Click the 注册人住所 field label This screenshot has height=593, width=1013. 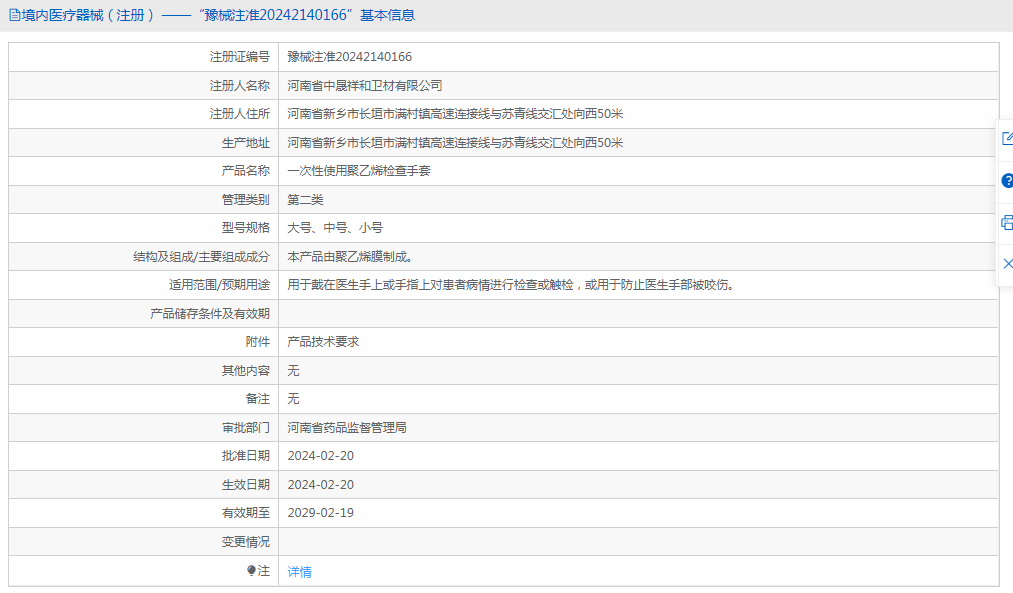click(x=240, y=114)
